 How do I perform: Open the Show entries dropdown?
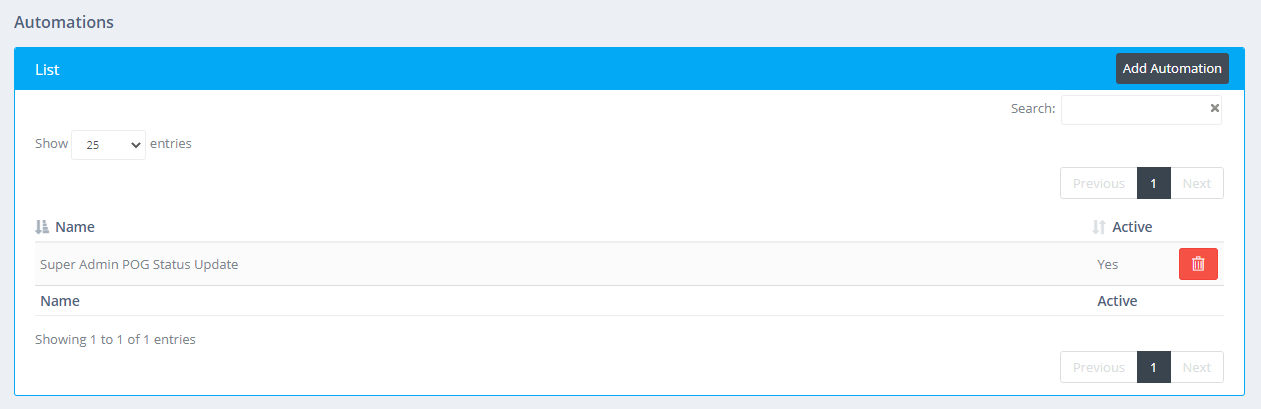(x=108, y=144)
